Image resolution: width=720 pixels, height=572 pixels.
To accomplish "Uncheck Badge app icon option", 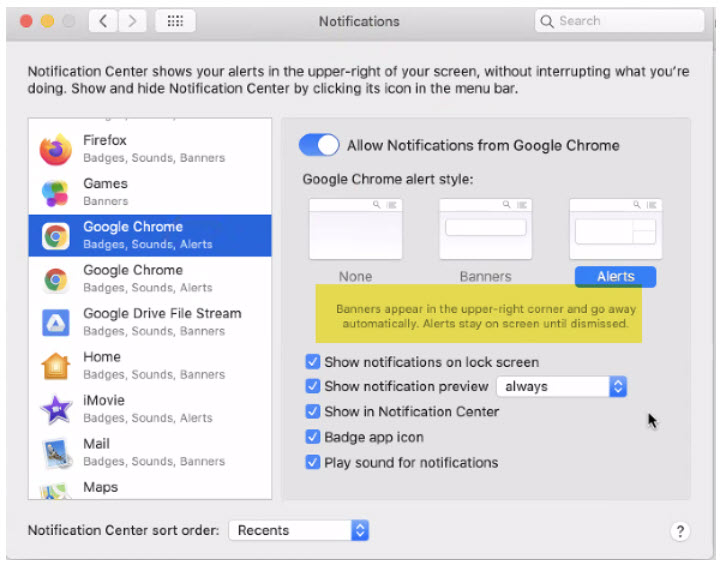I will [313, 437].
